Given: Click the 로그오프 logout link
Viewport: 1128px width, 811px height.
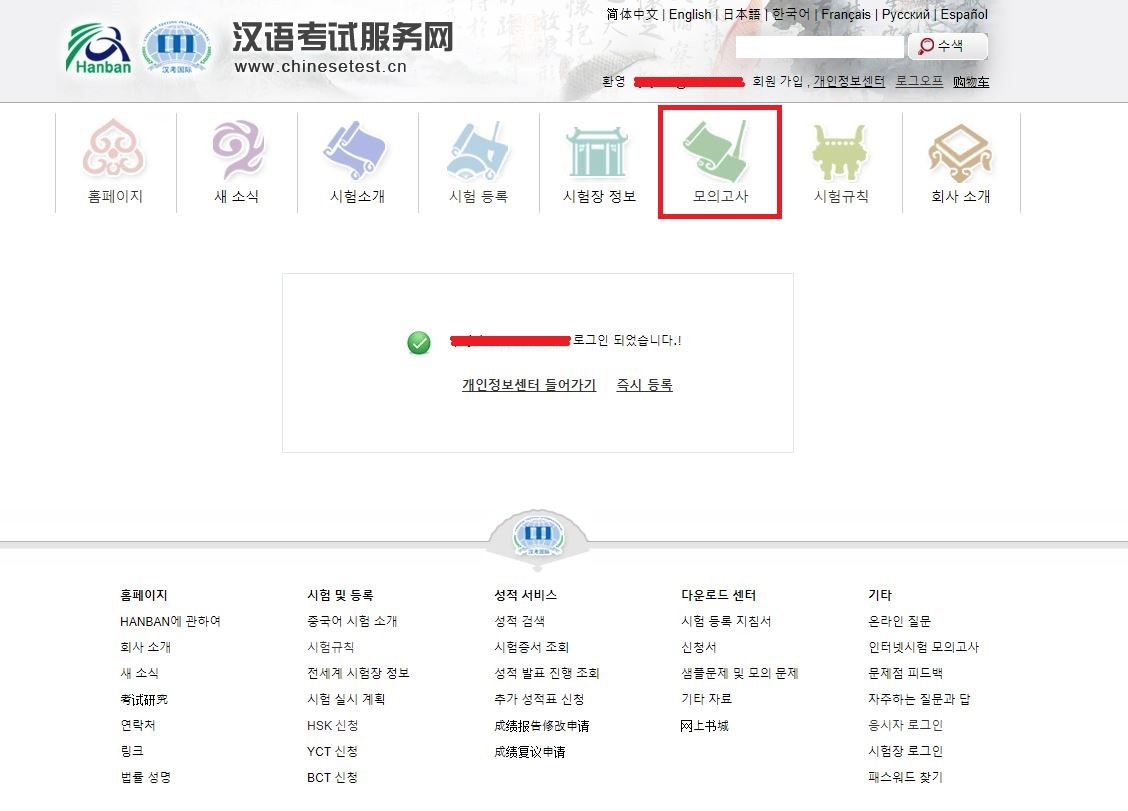Looking at the screenshot, I should (x=919, y=82).
